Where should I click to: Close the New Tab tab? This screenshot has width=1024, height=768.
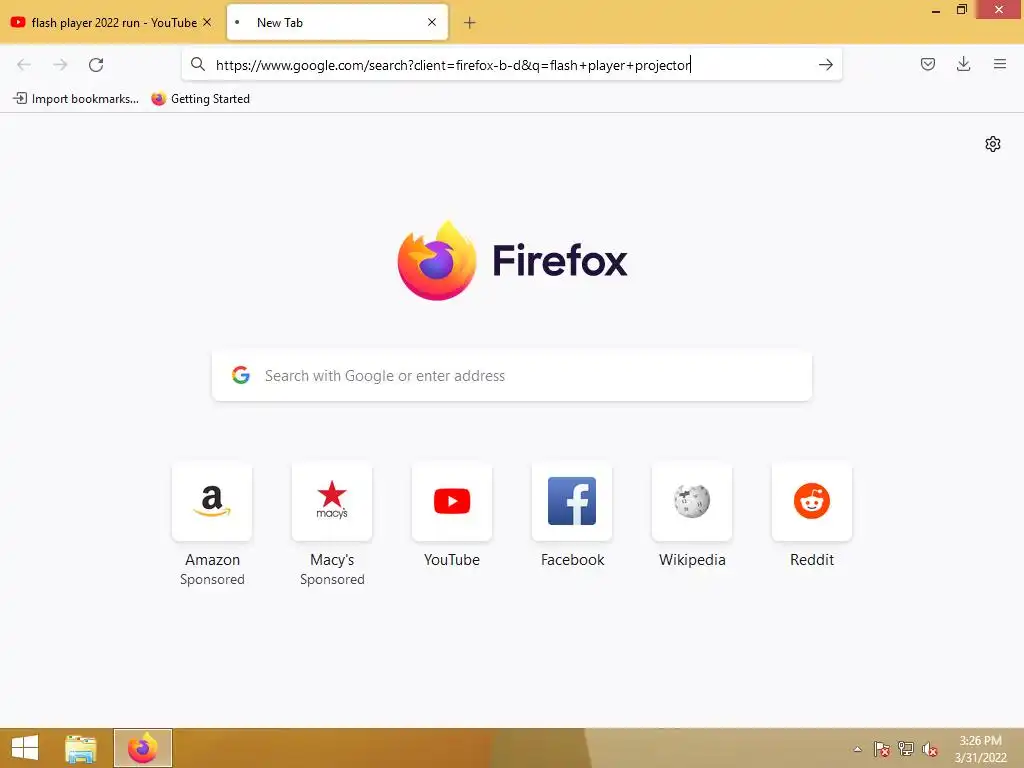tap(432, 22)
